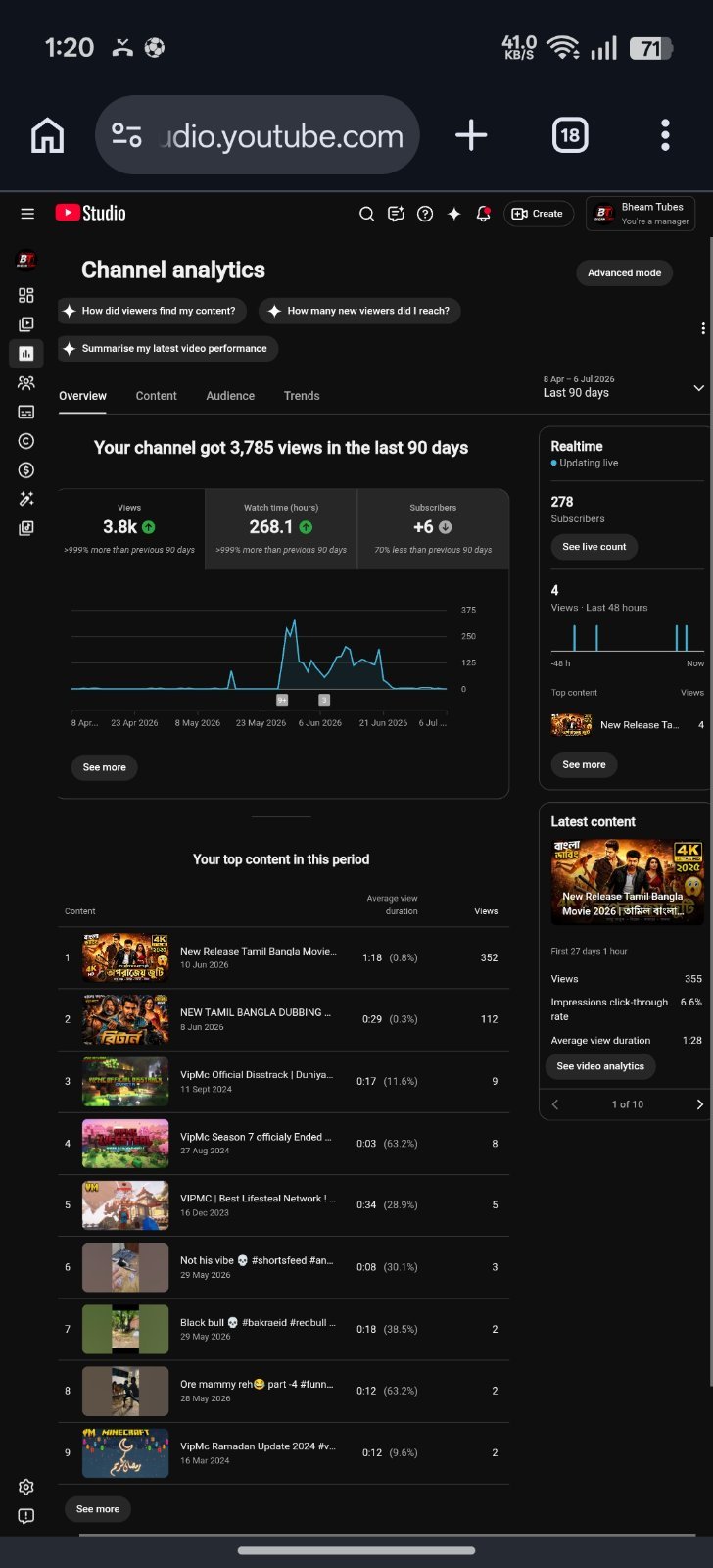This screenshot has width=713, height=1568.
Task: Open the Realtime top content thumbnail
Action: [x=571, y=725]
